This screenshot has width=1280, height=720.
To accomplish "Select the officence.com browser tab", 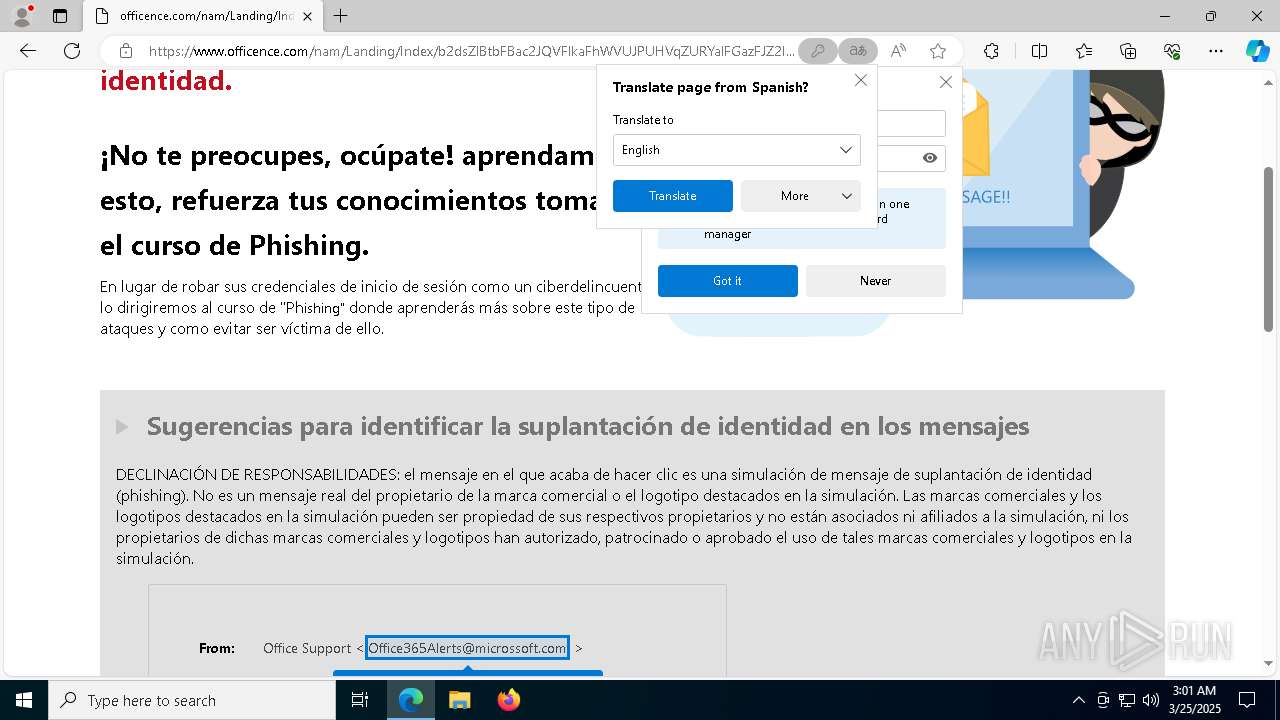I will pos(202,16).
